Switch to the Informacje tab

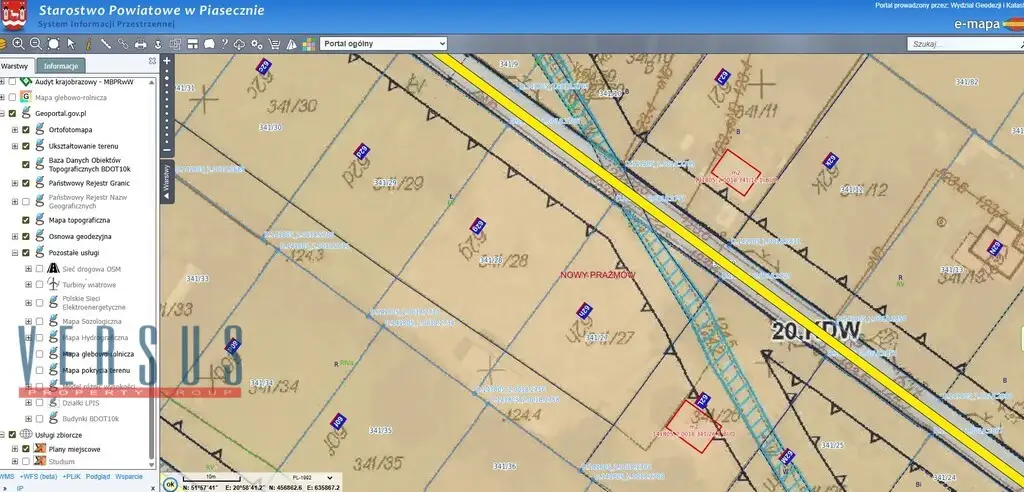coord(61,66)
